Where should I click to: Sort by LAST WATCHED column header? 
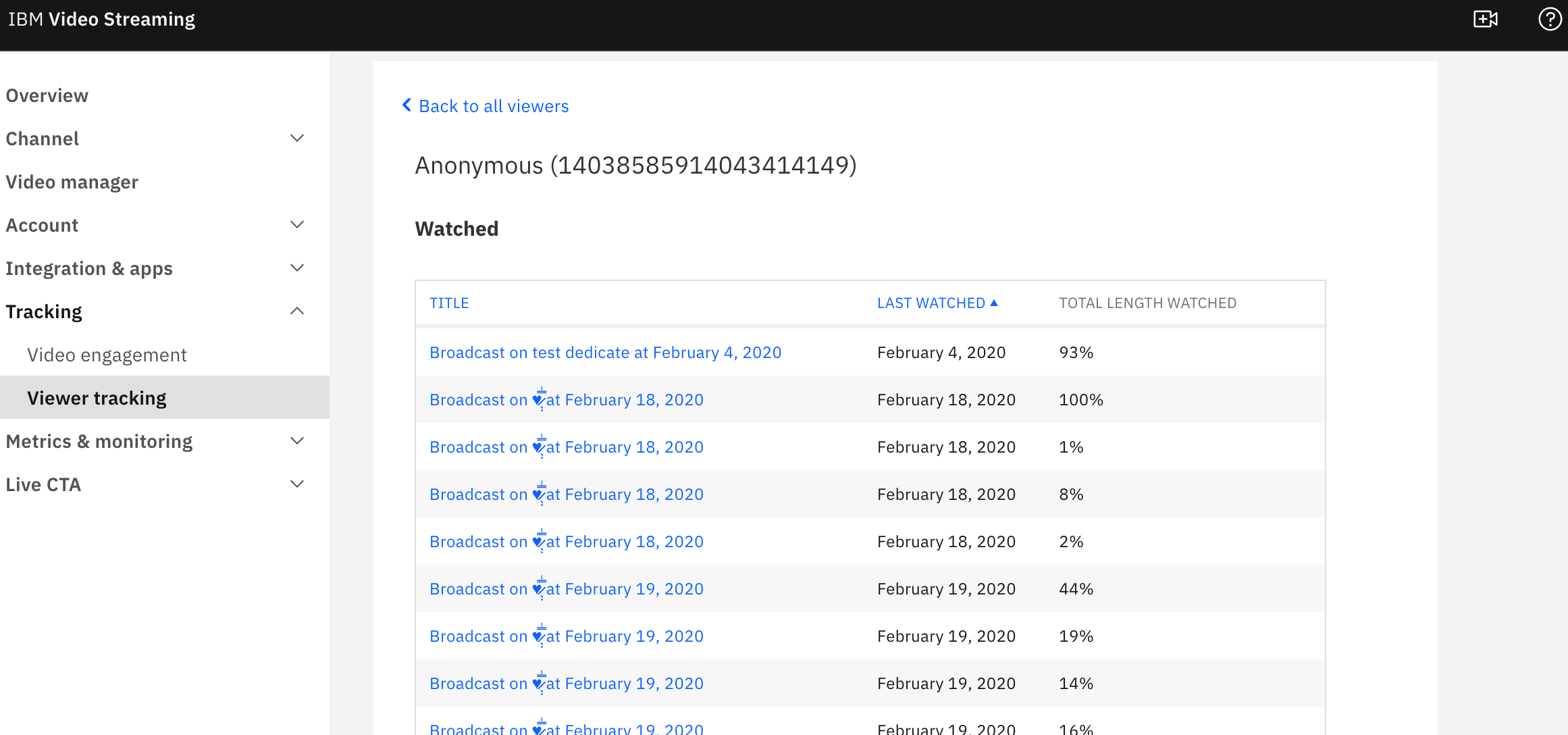931,303
